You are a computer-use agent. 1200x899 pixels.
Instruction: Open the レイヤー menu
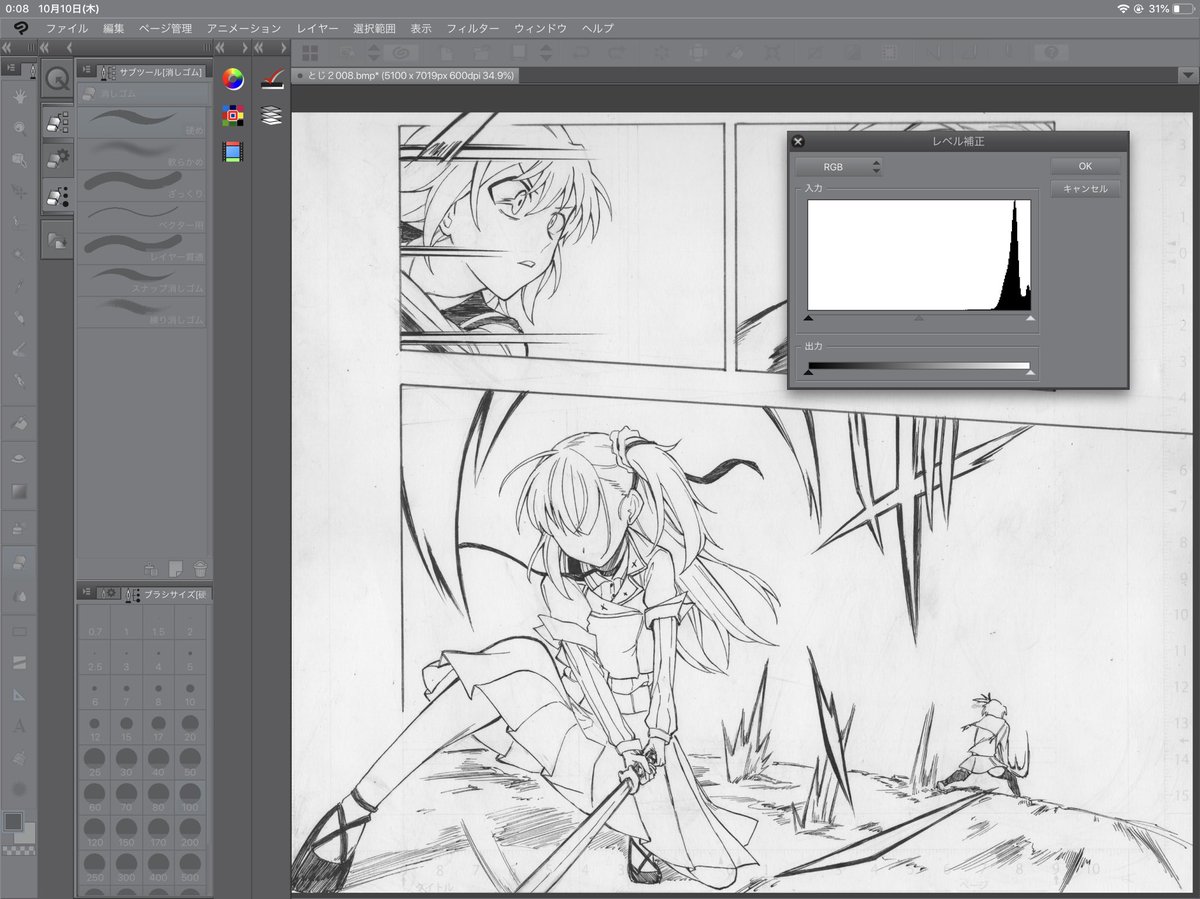click(x=318, y=28)
